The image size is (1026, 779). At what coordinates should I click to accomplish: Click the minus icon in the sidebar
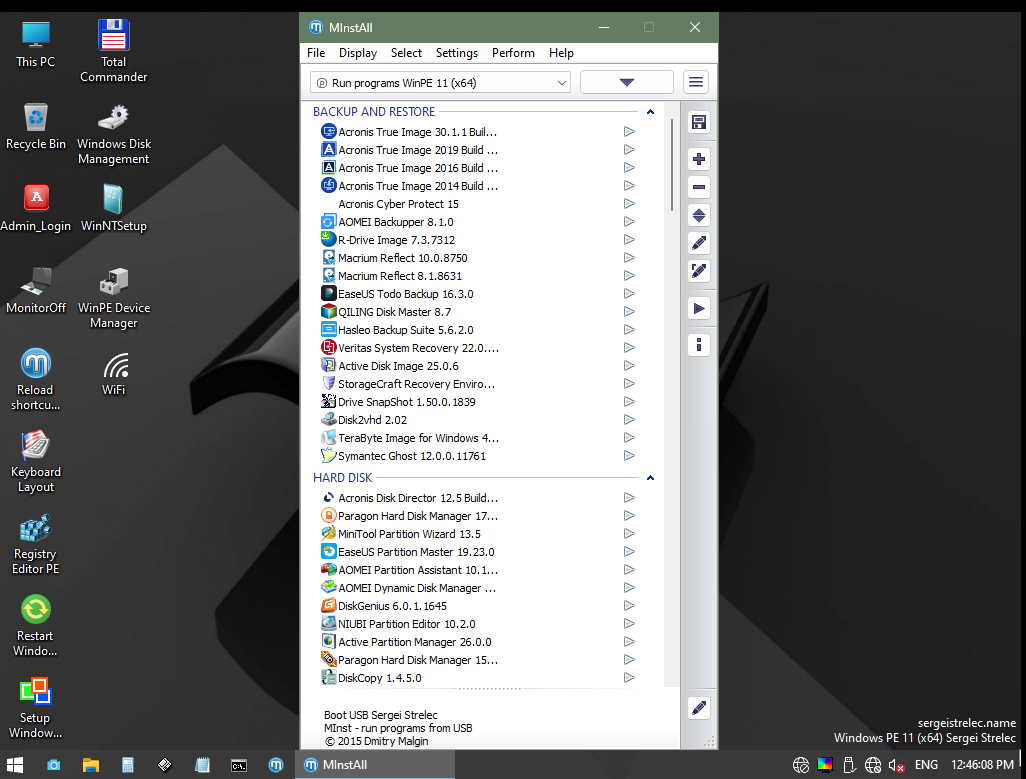[x=699, y=187]
